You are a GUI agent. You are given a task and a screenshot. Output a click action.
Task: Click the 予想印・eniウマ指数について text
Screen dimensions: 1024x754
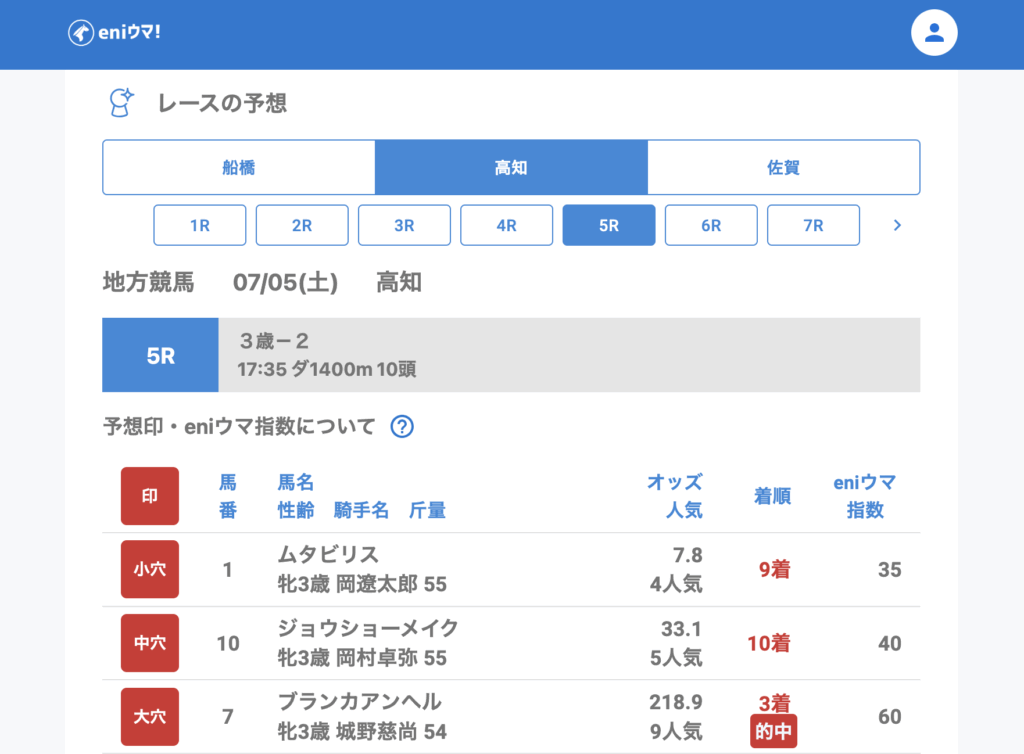pos(239,427)
